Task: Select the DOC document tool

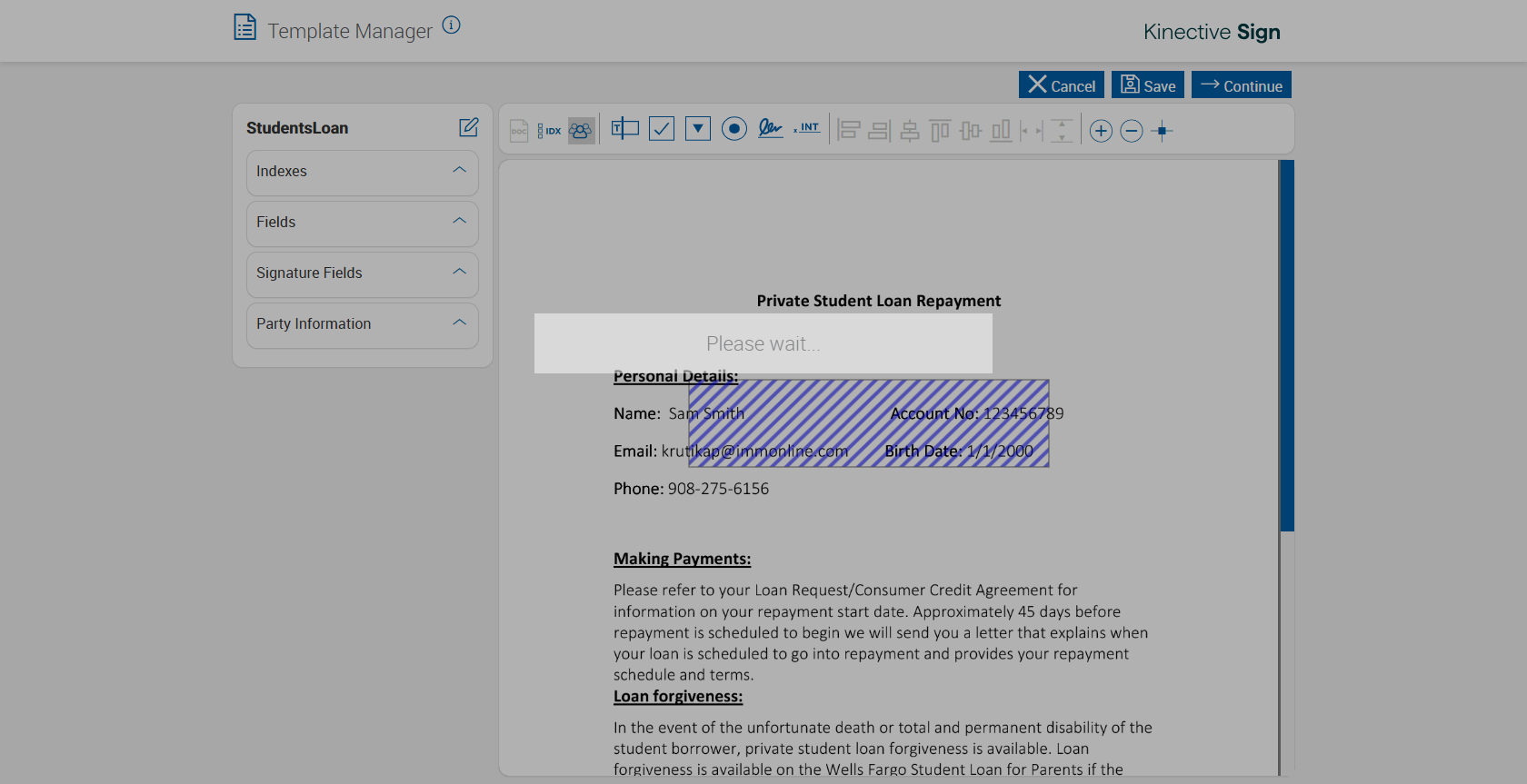Action: click(519, 131)
